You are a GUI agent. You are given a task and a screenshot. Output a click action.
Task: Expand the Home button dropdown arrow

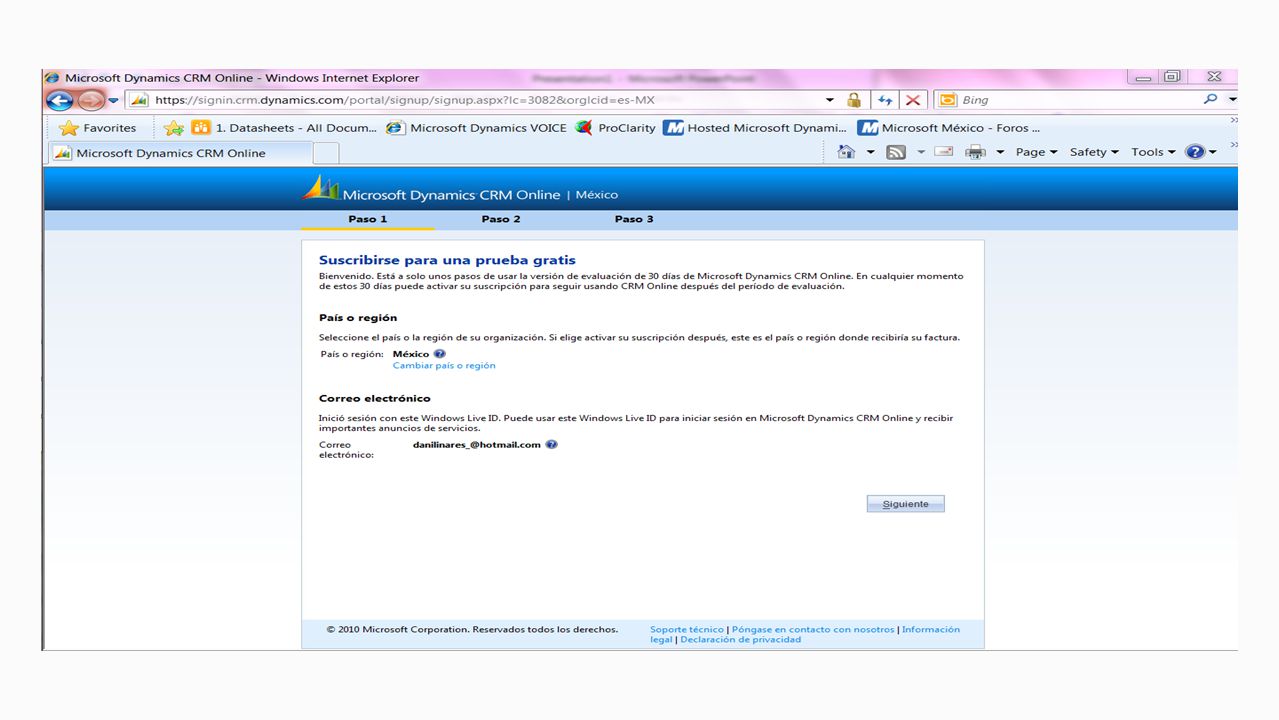[870, 152]
